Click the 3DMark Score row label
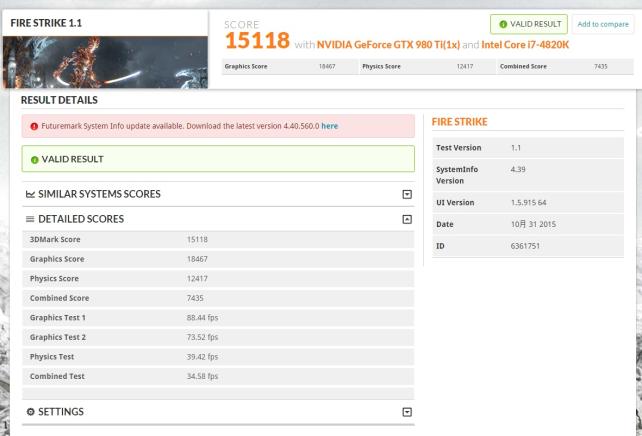The image size is (642, 436). [55, 239]
